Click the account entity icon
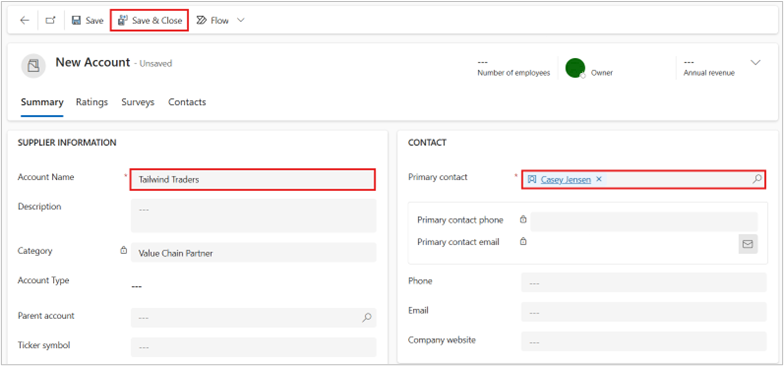This screenshot has height=366, width=784. coord(34,66)
